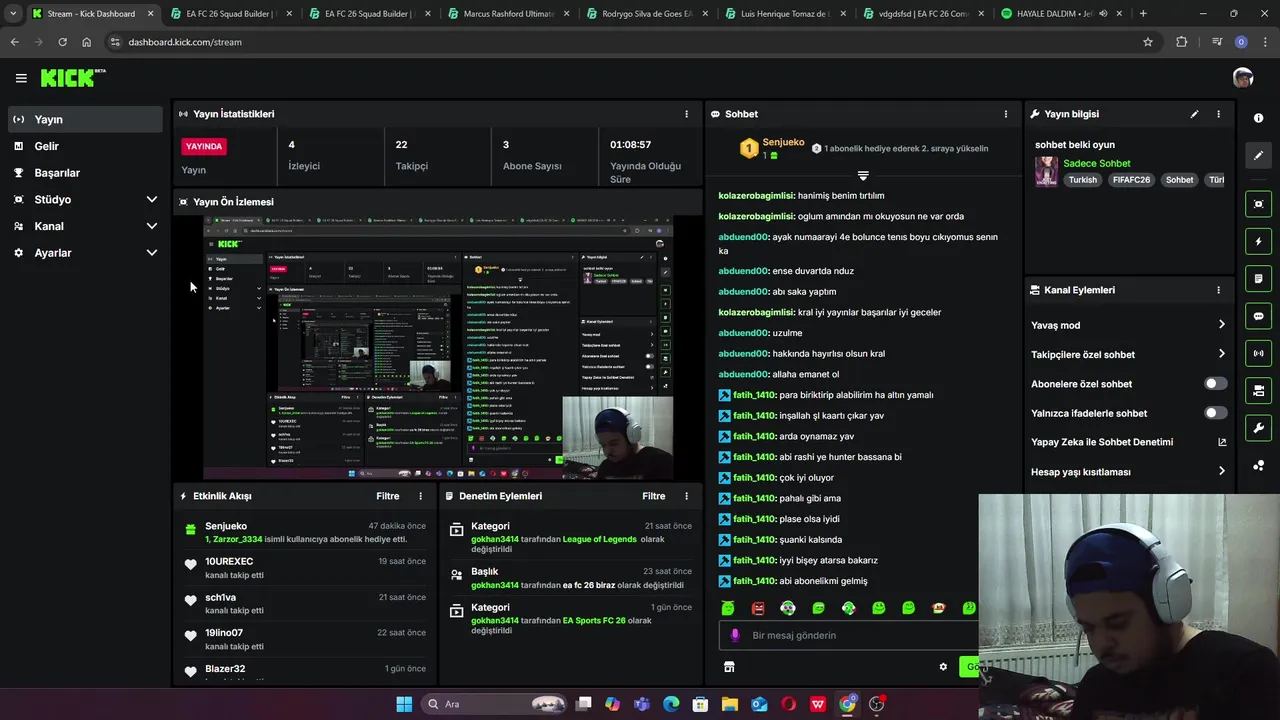Click the microphone icon in message box
Image resolution: width=1280 pixels, height=720 pixels.
point(735,635)
